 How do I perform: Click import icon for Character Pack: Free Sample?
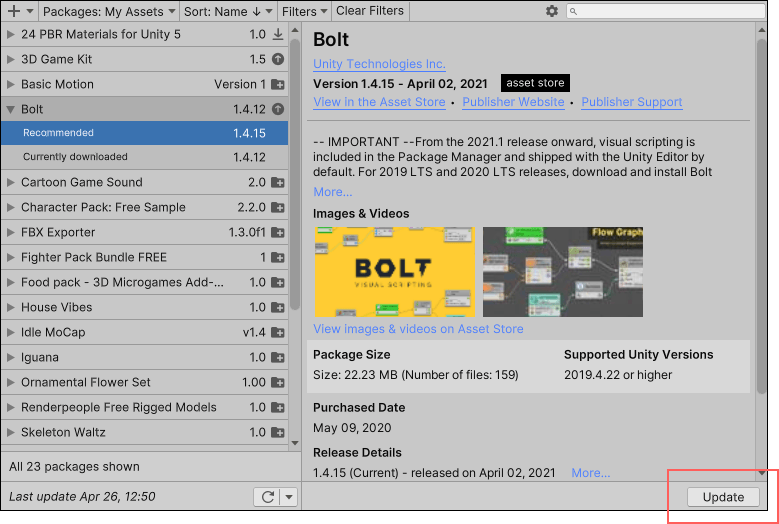pyautogui.click(x=278, y=208)
